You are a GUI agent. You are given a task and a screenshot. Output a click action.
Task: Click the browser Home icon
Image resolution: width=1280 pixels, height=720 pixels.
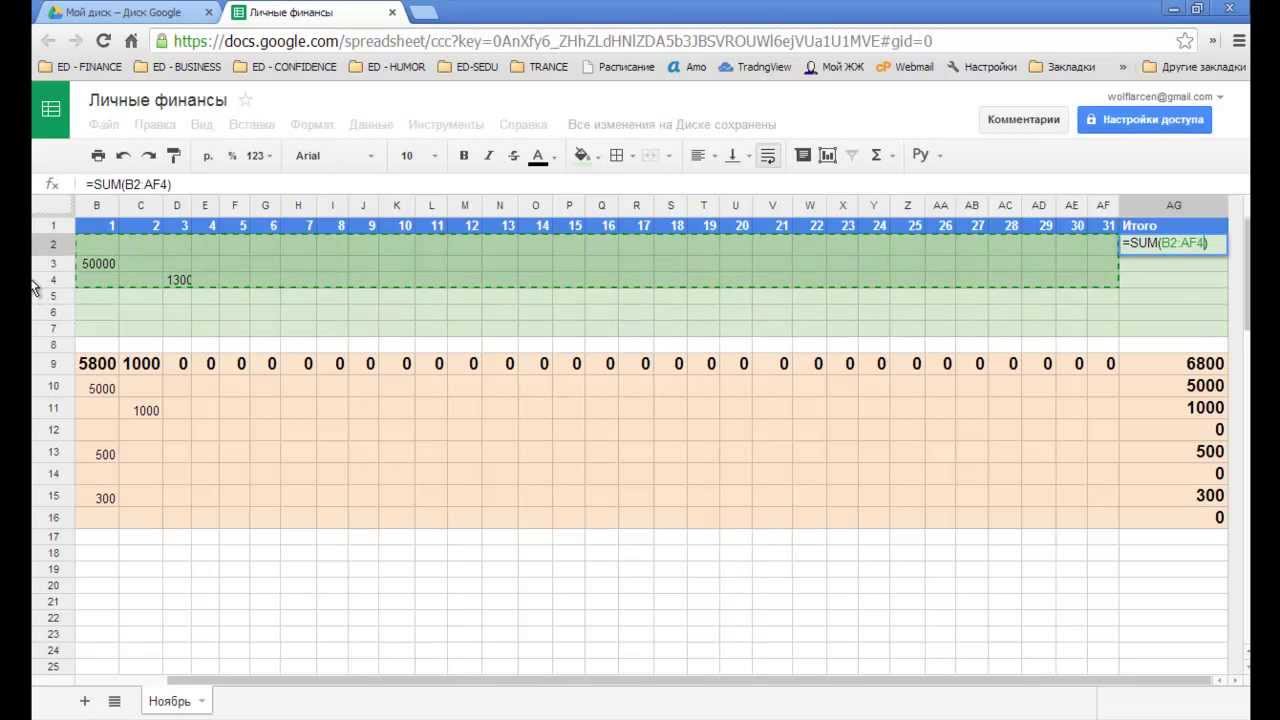click(131, 41)
